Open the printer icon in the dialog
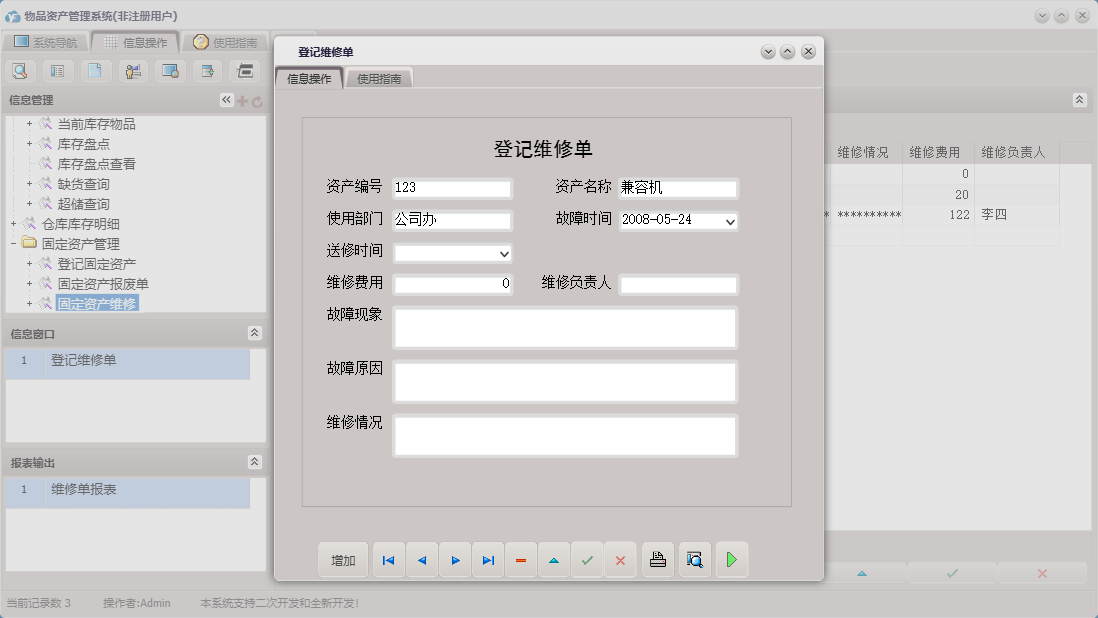This screenshot has height=618, width=1098. [x=657, y=560]
